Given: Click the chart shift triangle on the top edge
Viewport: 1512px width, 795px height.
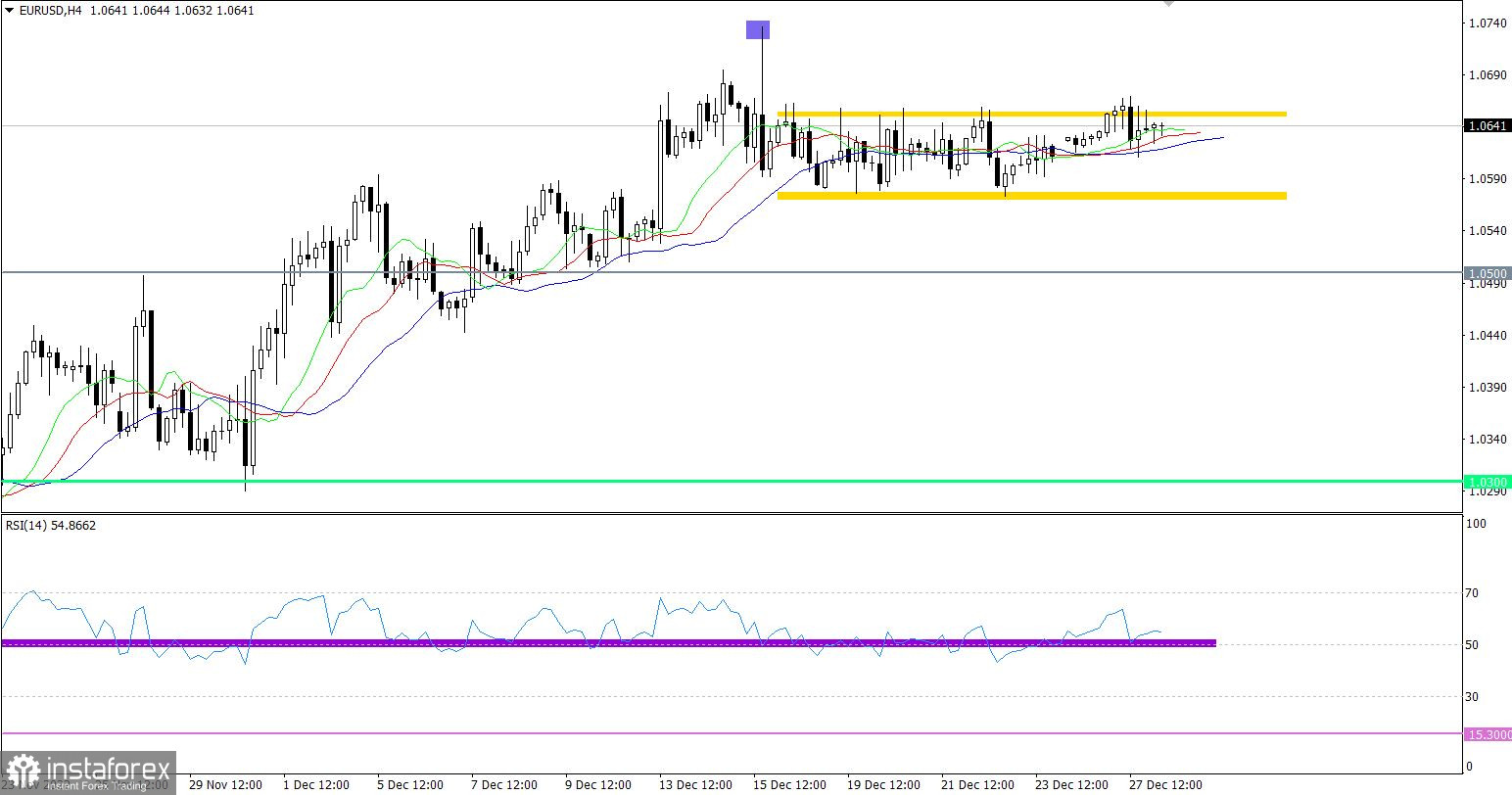Looking at the screenshot, I should pos(1168,4).
